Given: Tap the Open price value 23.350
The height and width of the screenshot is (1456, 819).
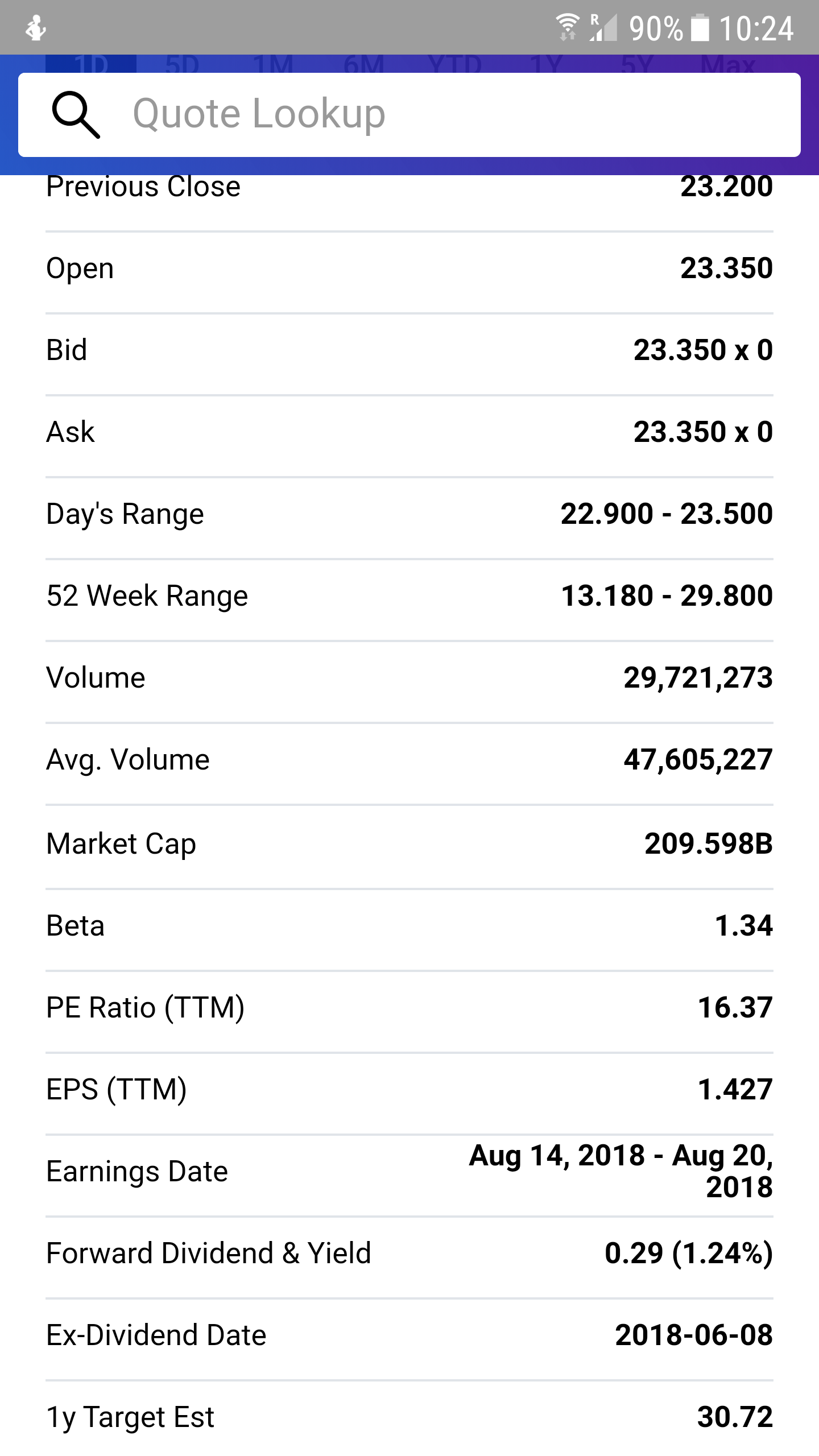Looking at the screenshot, I should pyautogui.click(x=726, y=268).
